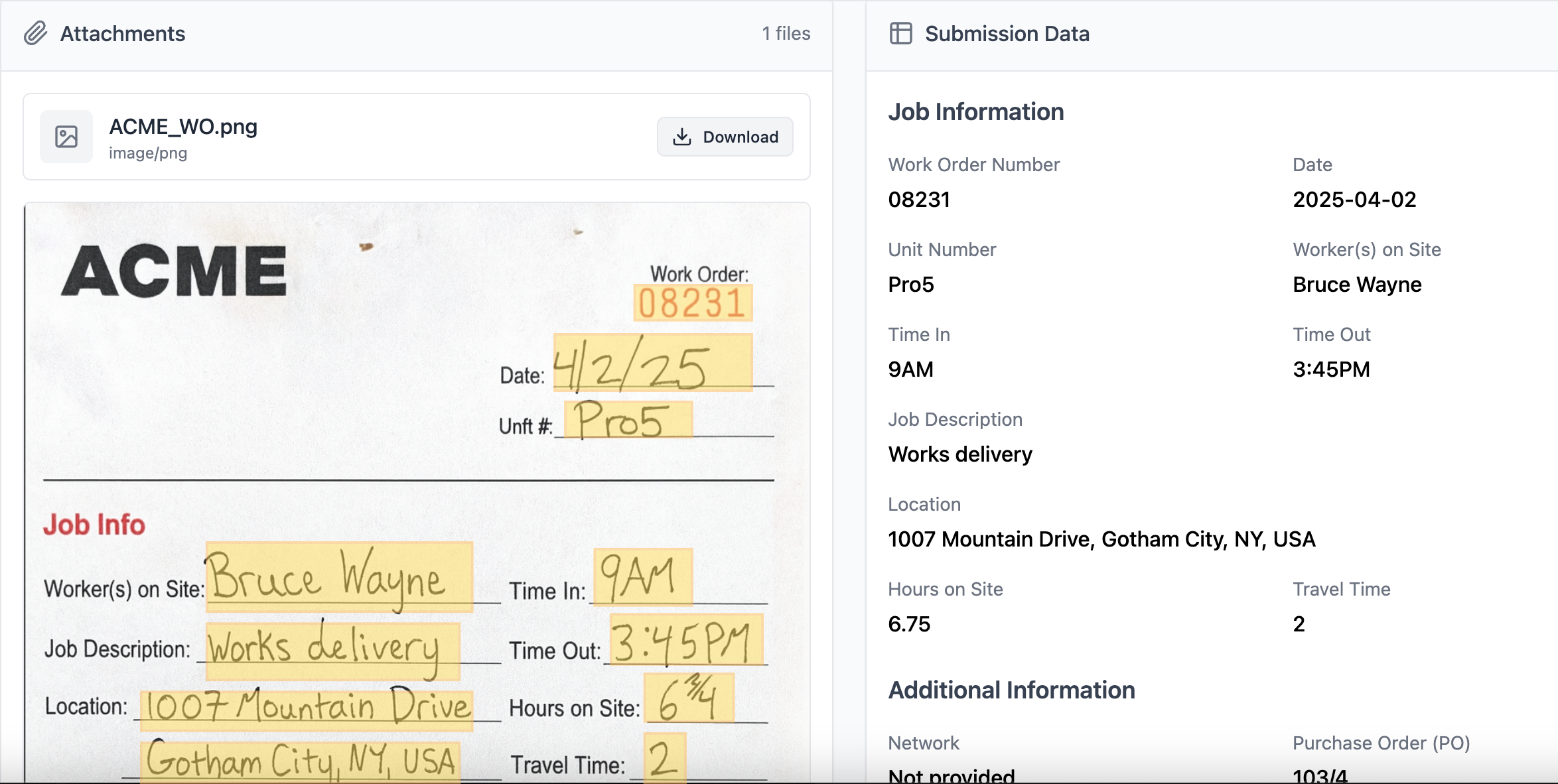Click the Unit Number value Pro5
This screenshot has height=784, width=1558.
click(911, 285)
